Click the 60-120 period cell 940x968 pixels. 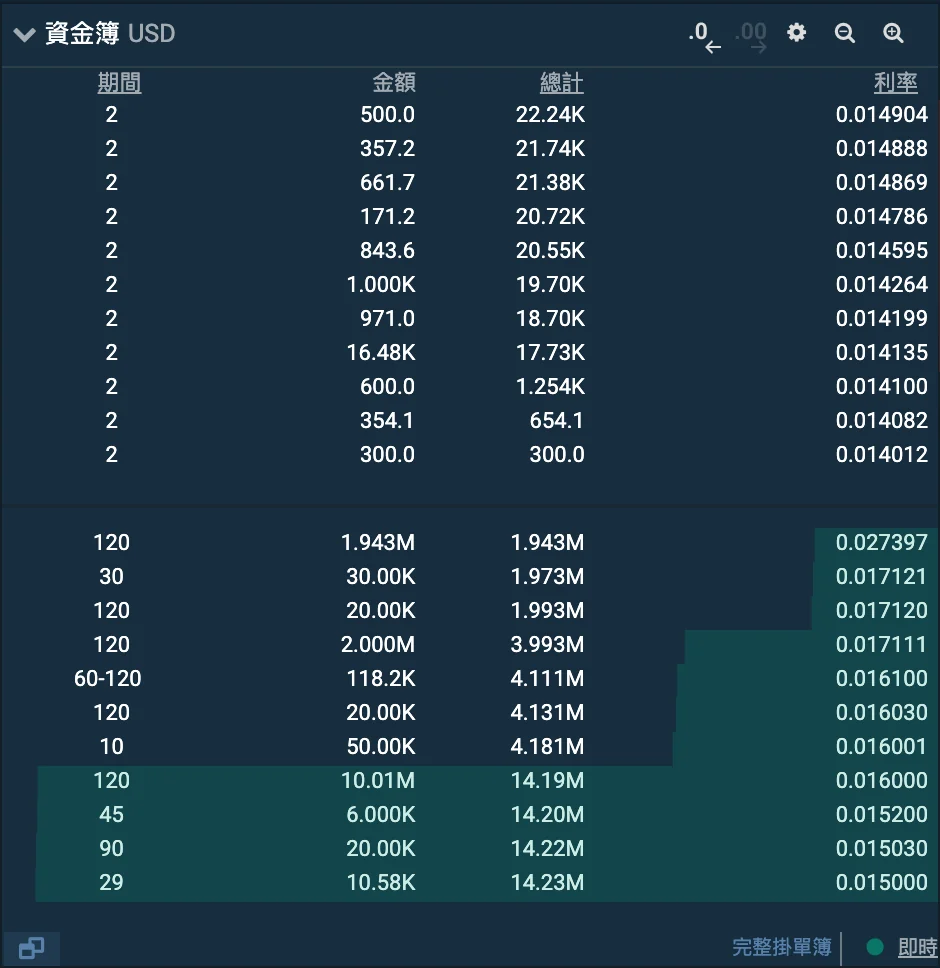(108, 678)
